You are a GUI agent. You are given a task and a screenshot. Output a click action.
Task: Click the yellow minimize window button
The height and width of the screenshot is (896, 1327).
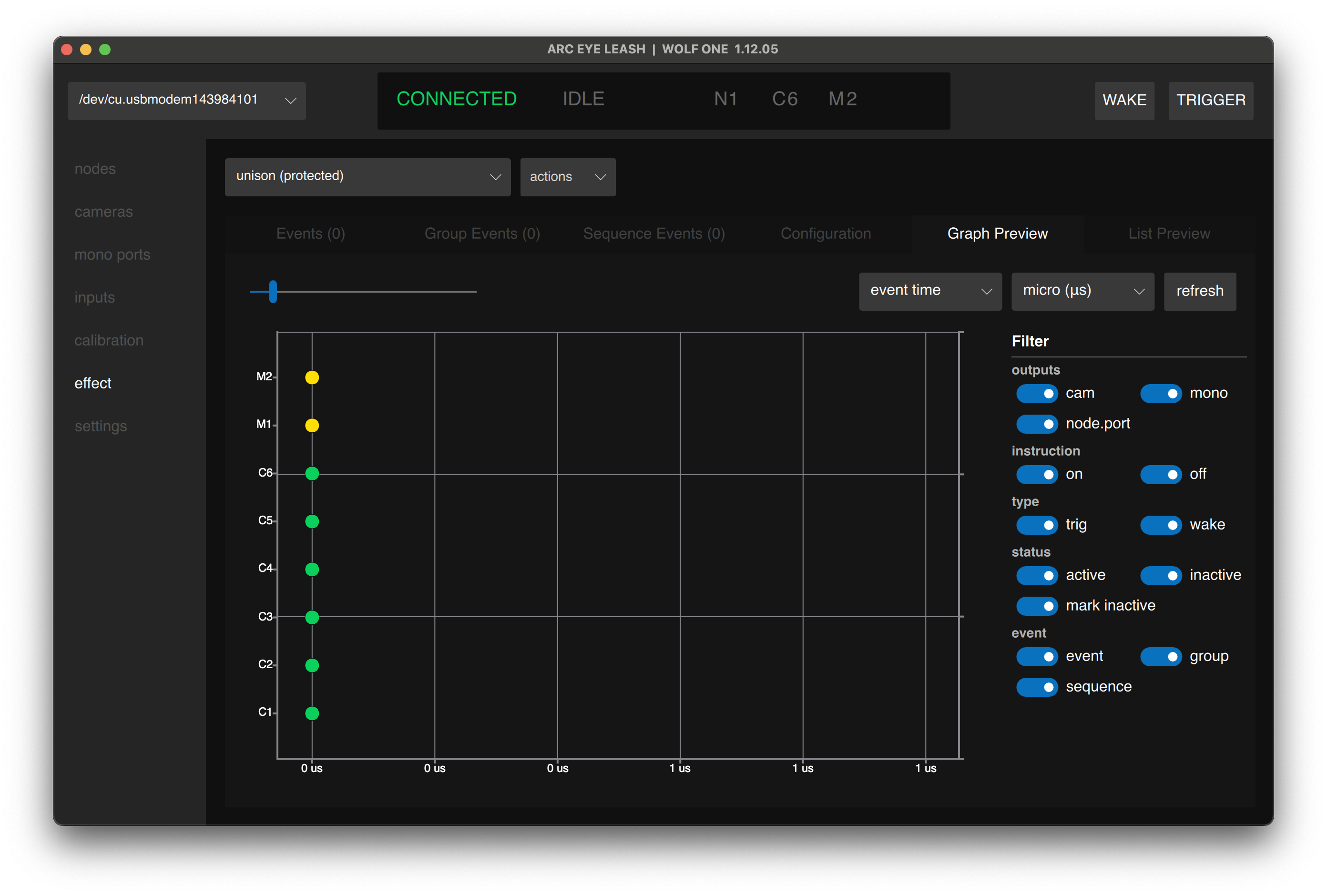point(86,50)
